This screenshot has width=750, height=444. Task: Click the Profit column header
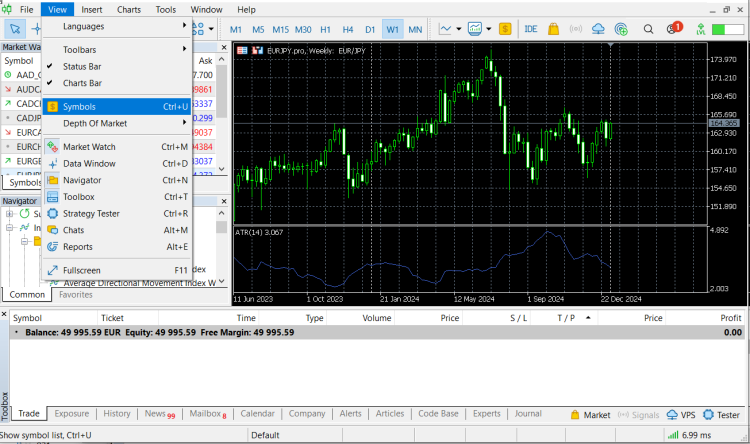click(730, 318)
